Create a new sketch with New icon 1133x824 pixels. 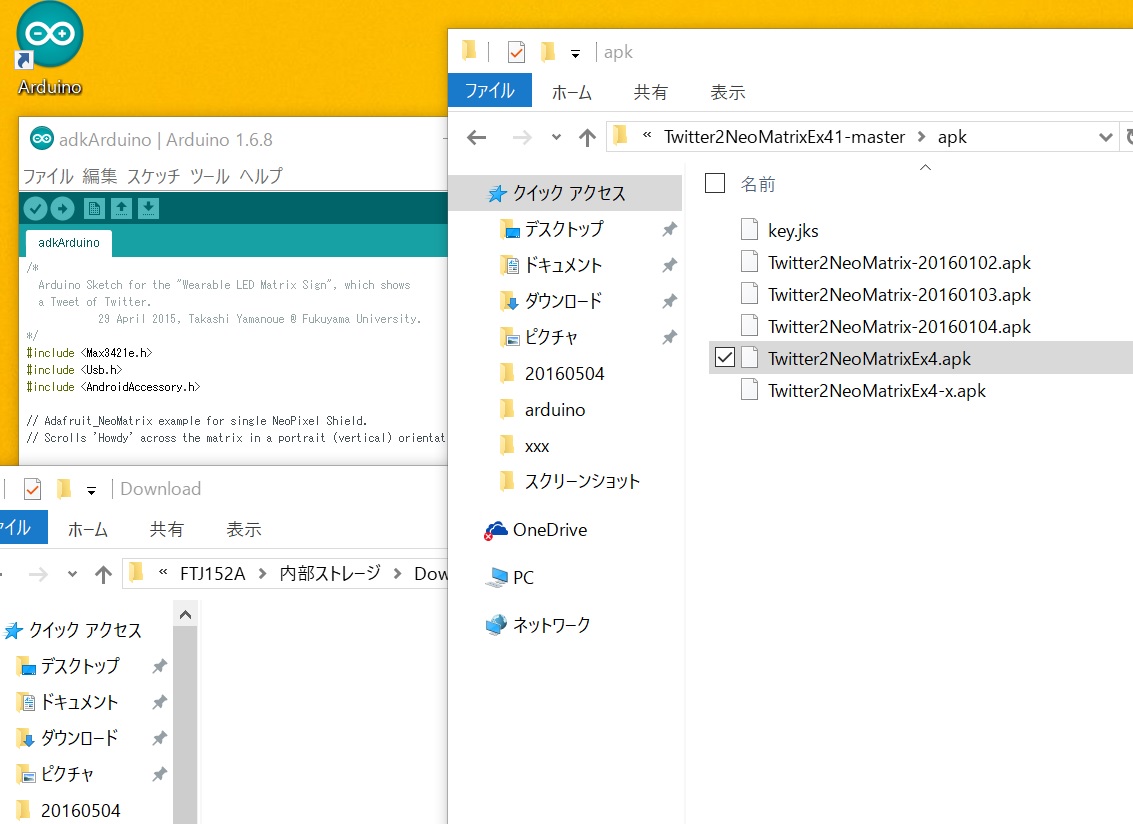(94, 208)
